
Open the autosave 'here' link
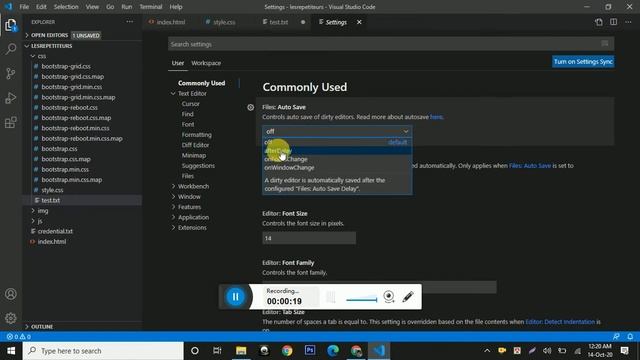436,117
